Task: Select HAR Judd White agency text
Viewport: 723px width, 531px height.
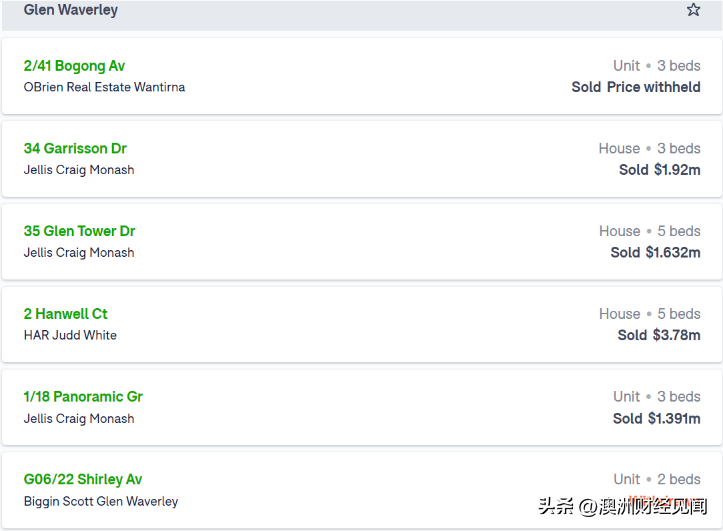Action: pyautogui.click(x=70, y=335)
